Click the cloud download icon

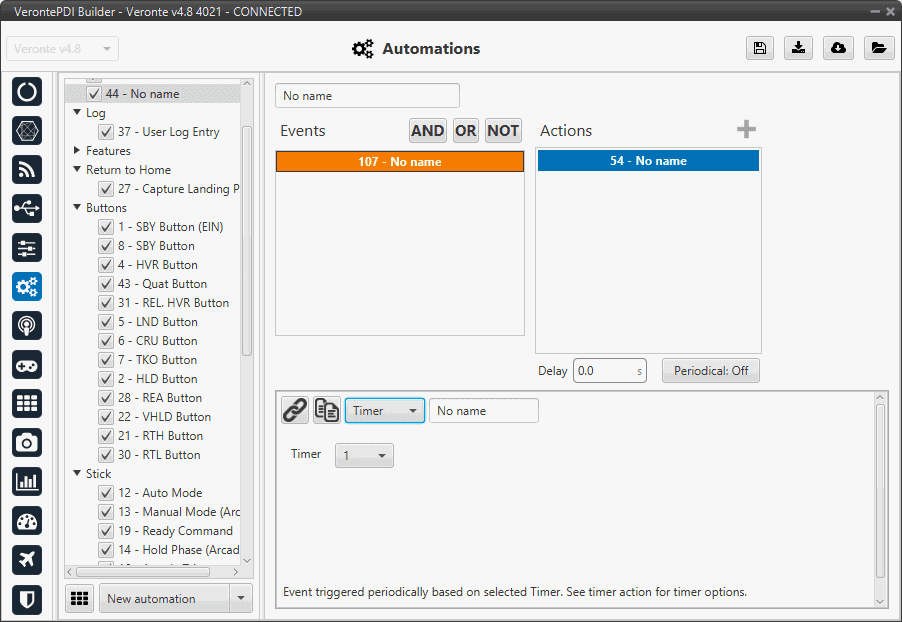tap(838, 49)
